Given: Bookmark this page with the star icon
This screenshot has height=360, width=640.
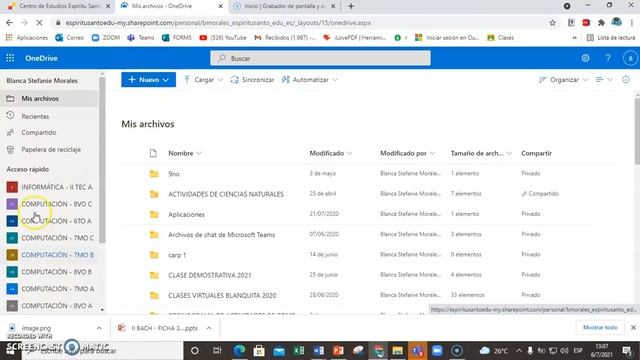Looking at the screenshot, I should [x=552, y=23].
